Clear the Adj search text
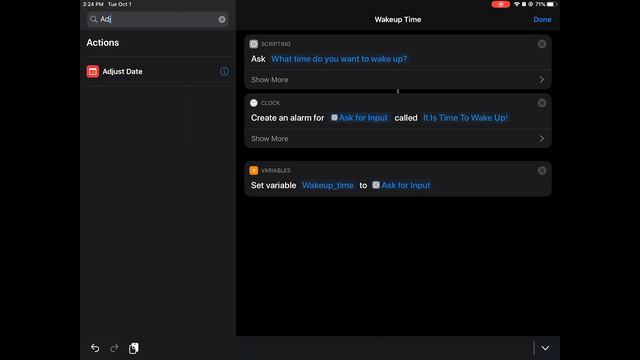 (222, 19)
